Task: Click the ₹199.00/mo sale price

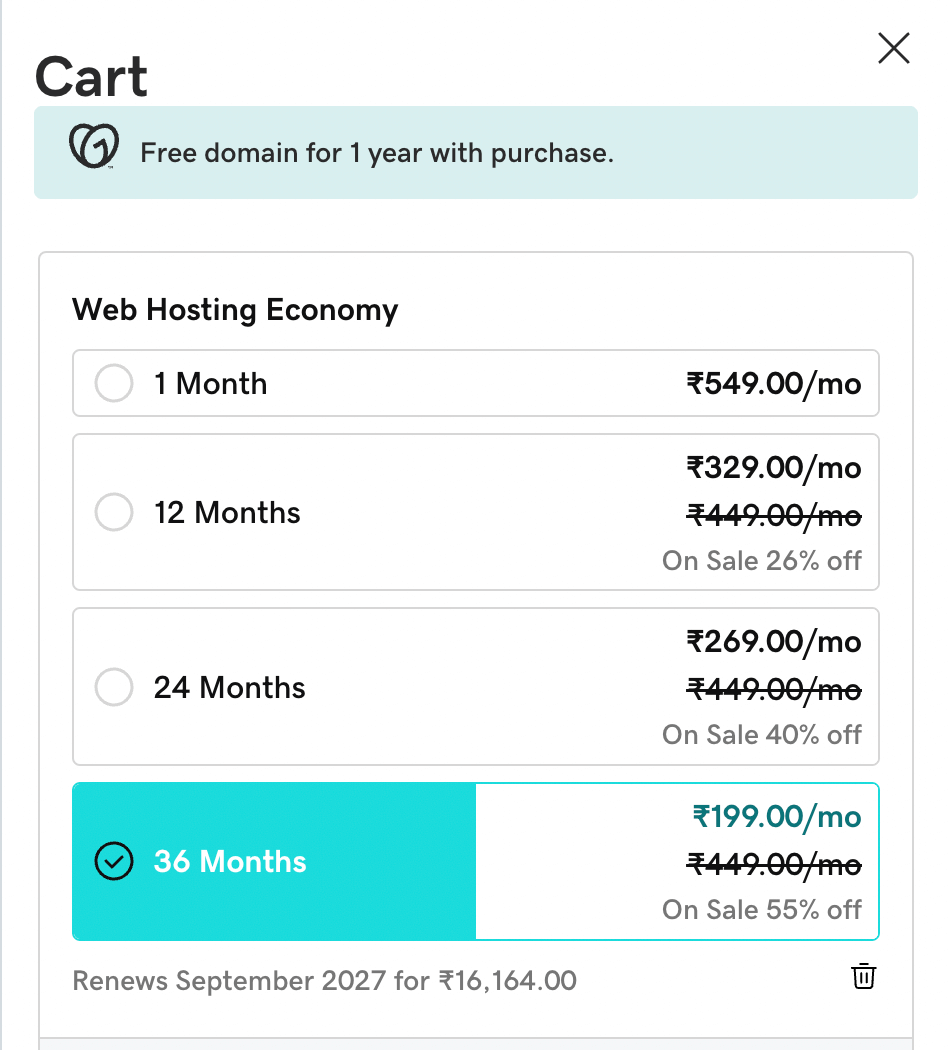Action: tap(776, 817)
